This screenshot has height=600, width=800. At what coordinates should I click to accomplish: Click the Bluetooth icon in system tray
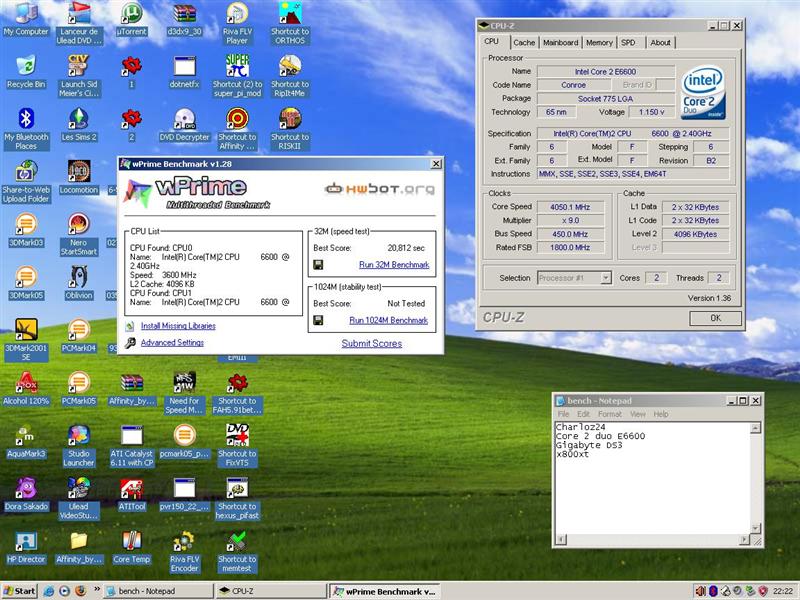713,591
